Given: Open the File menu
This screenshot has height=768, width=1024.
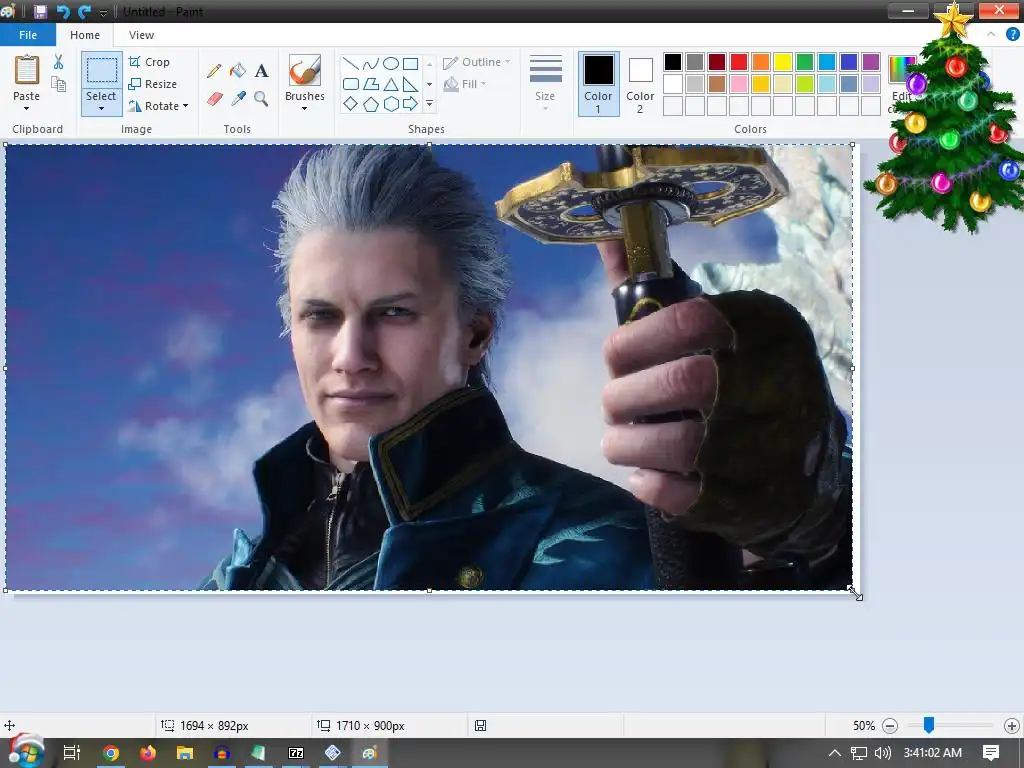Looking at the screenshot, I should coord(27,35).
